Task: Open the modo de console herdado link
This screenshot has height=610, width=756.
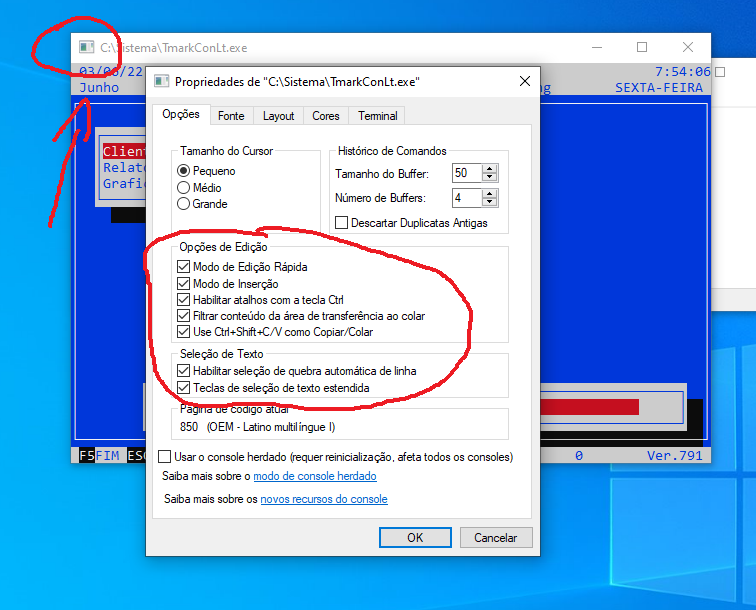Action: click(315, 476)
